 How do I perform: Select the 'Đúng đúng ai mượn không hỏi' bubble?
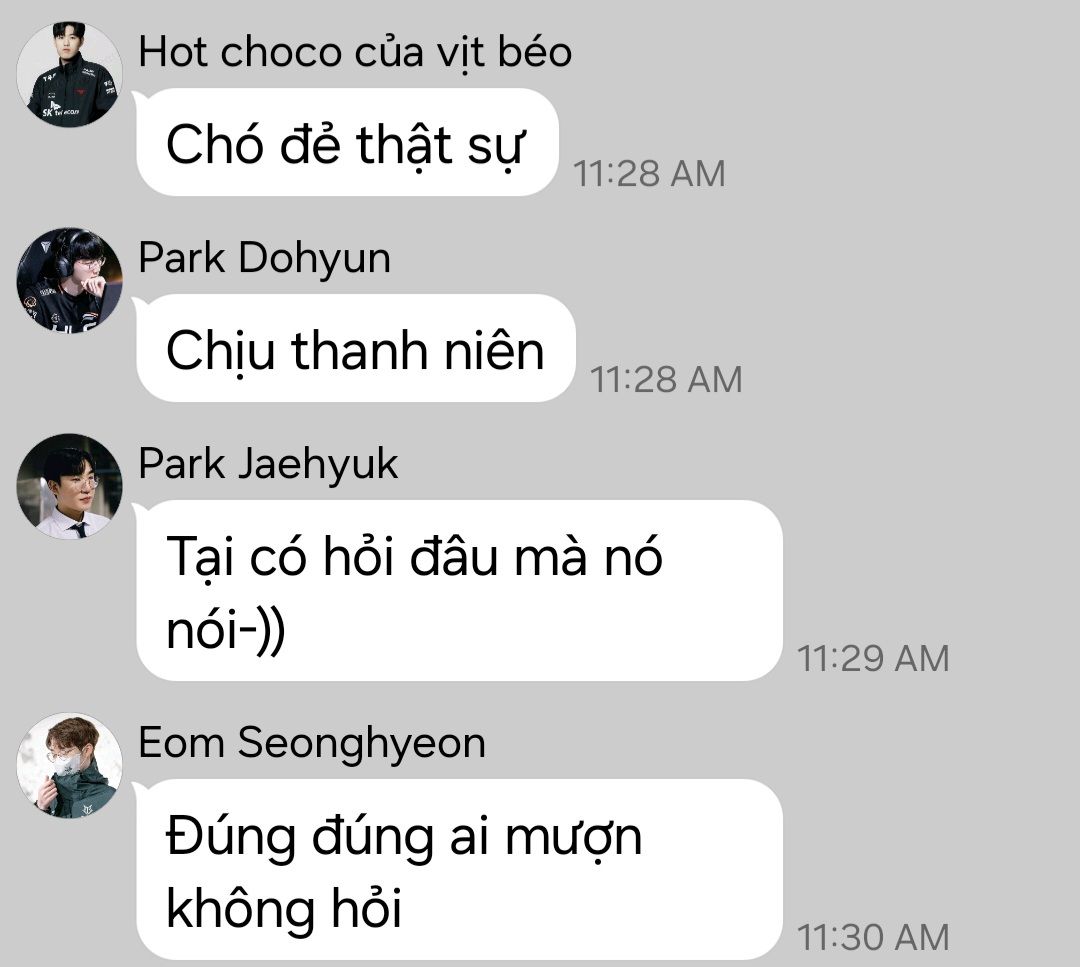459,870
